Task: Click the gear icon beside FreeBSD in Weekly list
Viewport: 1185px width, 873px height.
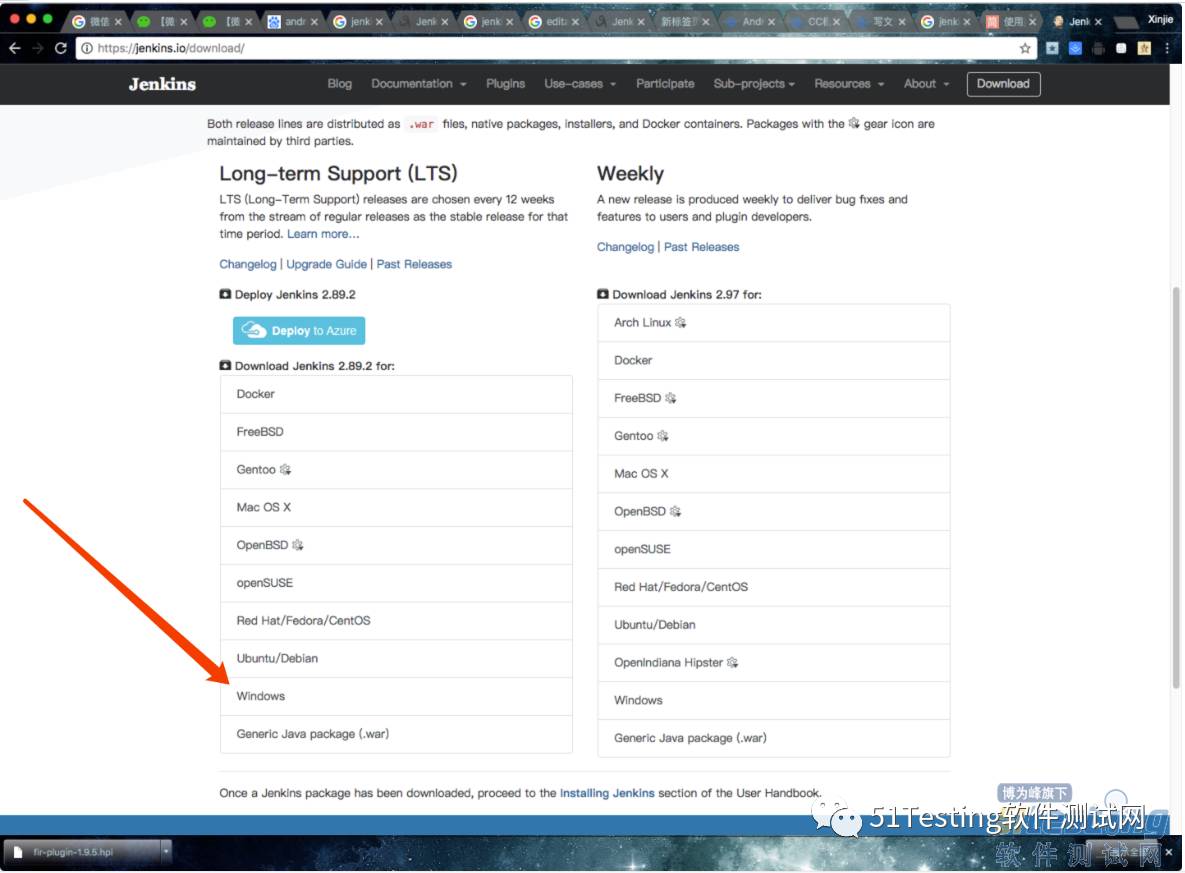Action: pos(670,398)
